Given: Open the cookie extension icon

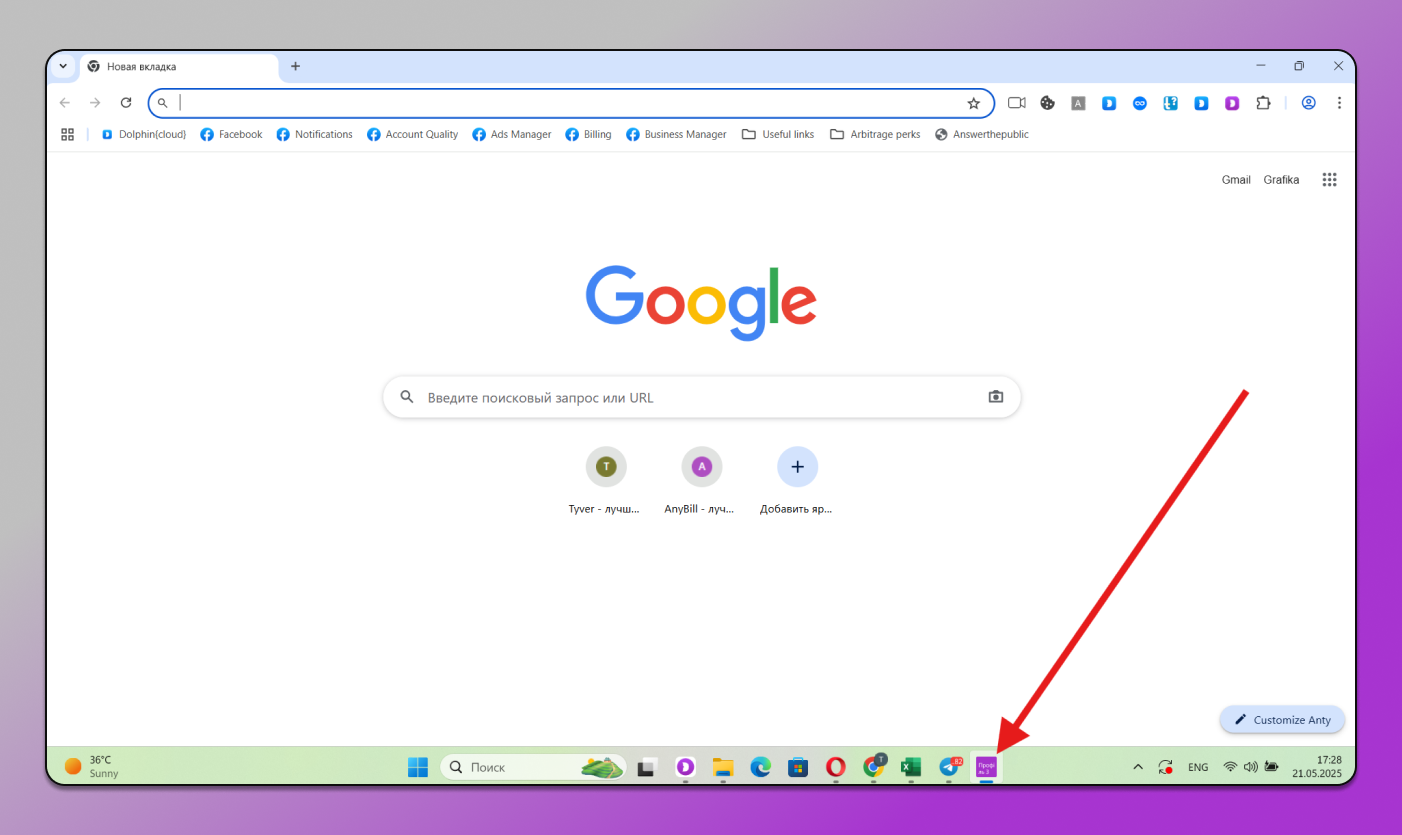Looking at the screenshot, I should [1047, 103].
